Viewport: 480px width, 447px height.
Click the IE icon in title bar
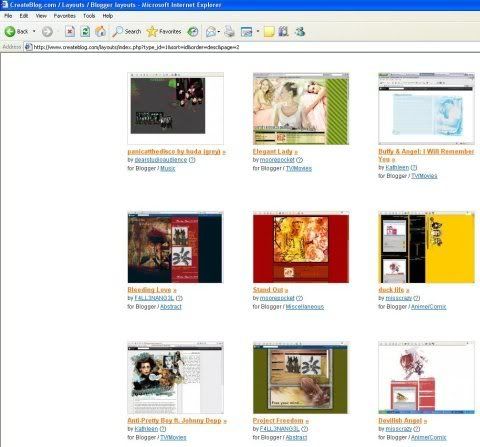pos(4,4)
